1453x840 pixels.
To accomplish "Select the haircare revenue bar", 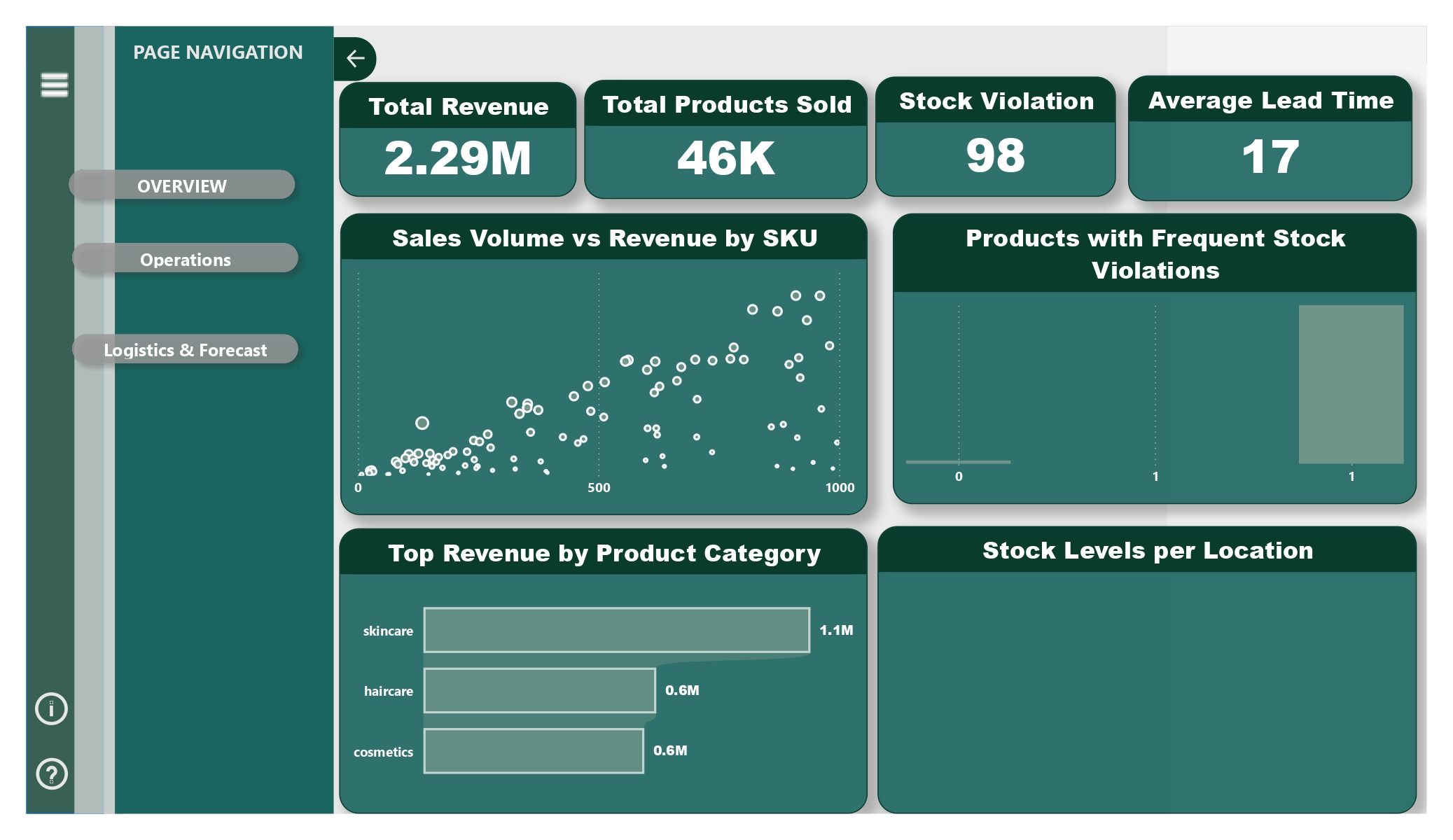I will pyautogui.click(x=539, y=690).
